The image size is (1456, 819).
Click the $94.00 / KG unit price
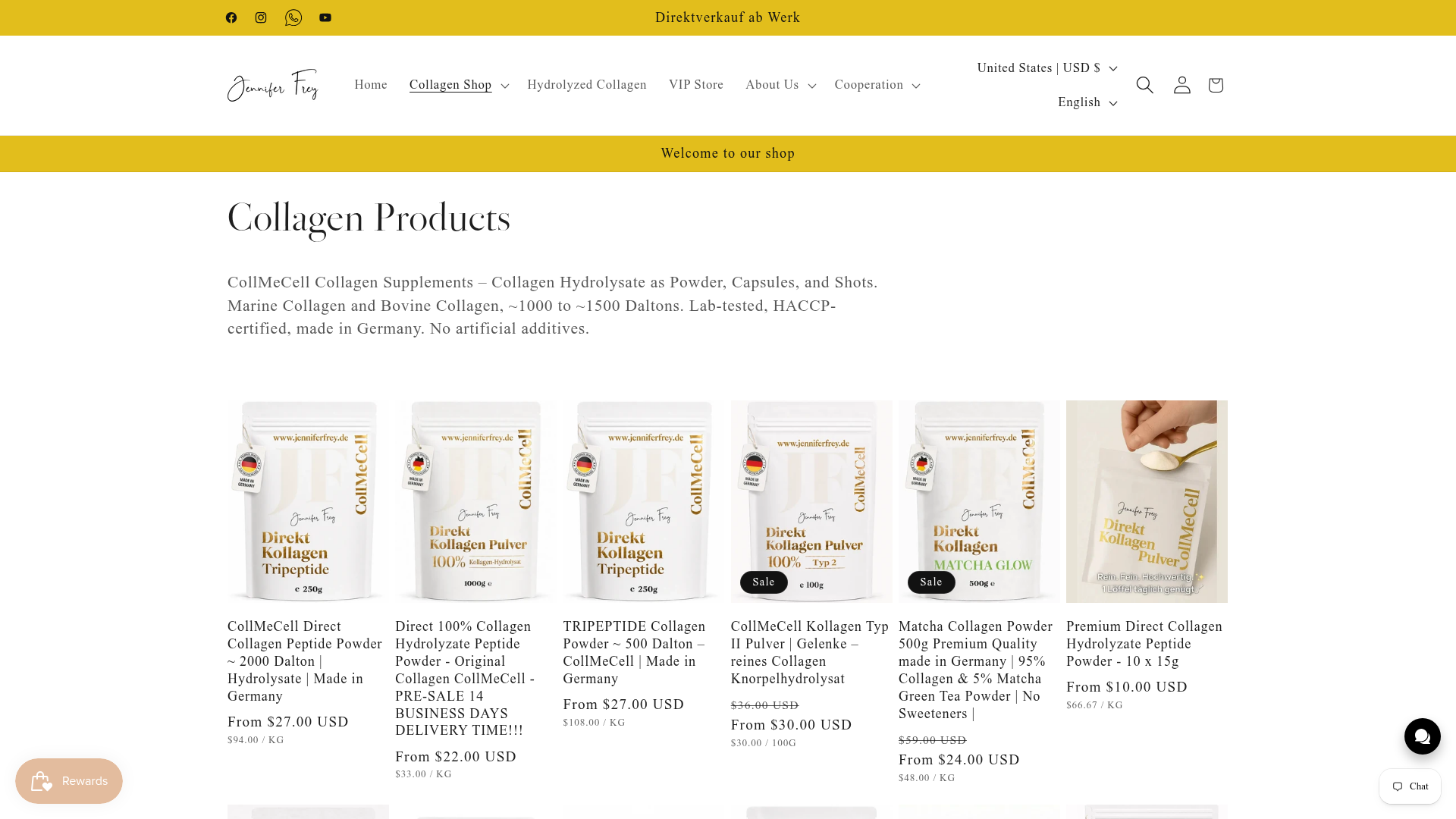tap(256, 740)
